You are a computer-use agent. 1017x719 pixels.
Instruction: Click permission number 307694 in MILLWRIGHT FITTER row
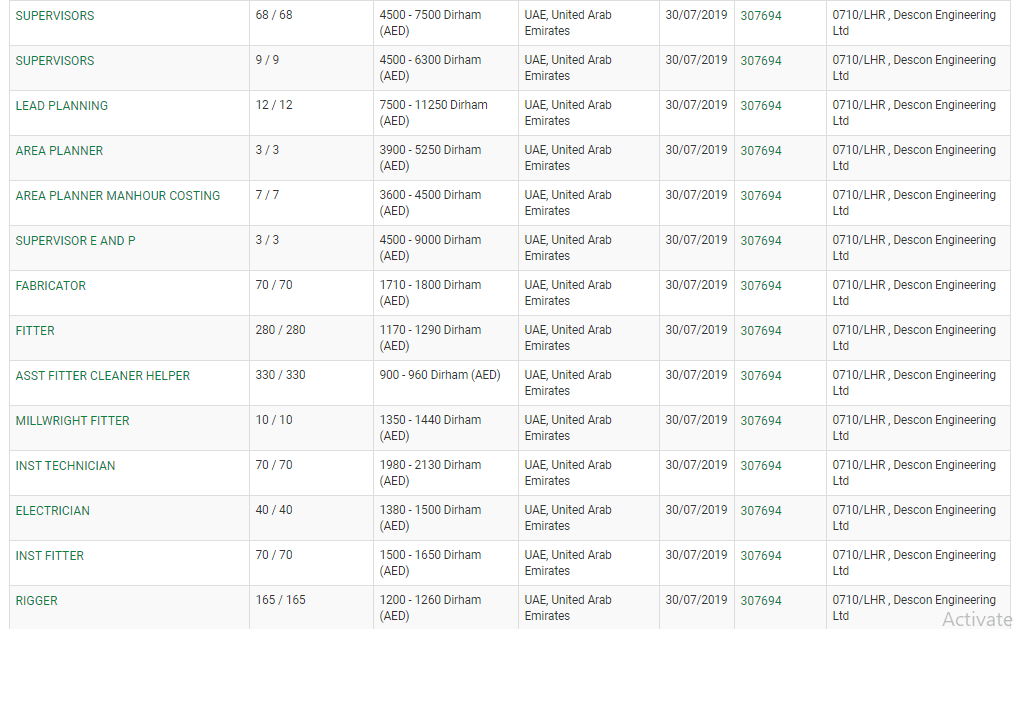pyautogui.click(x=761, y=421)
